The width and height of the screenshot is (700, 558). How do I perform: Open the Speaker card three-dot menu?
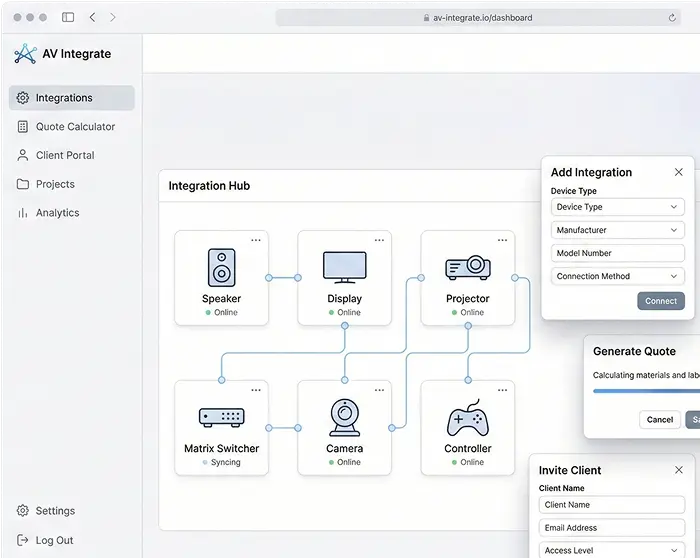pyautogui.click(x=256, y=240)
